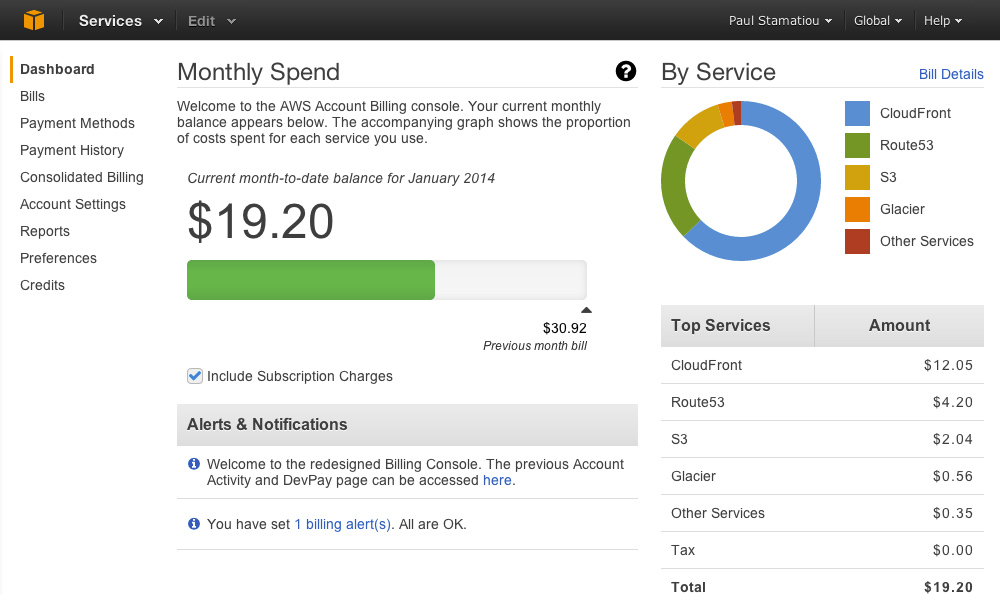Go to Account Settings
Viewport: 1000px width, 595px height.
coord(73,204)
